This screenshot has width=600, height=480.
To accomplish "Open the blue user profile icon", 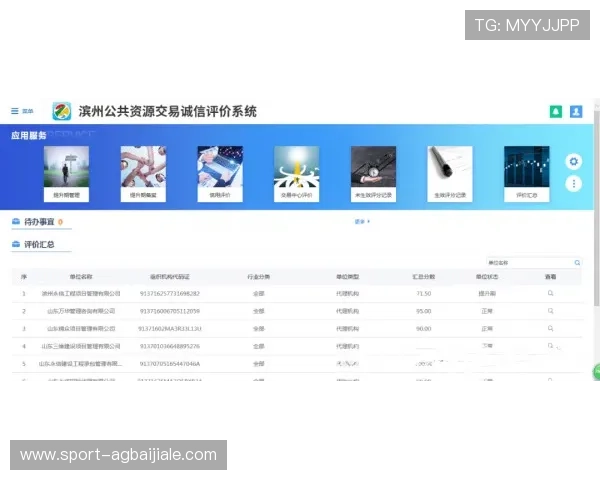I will (576, 111).
